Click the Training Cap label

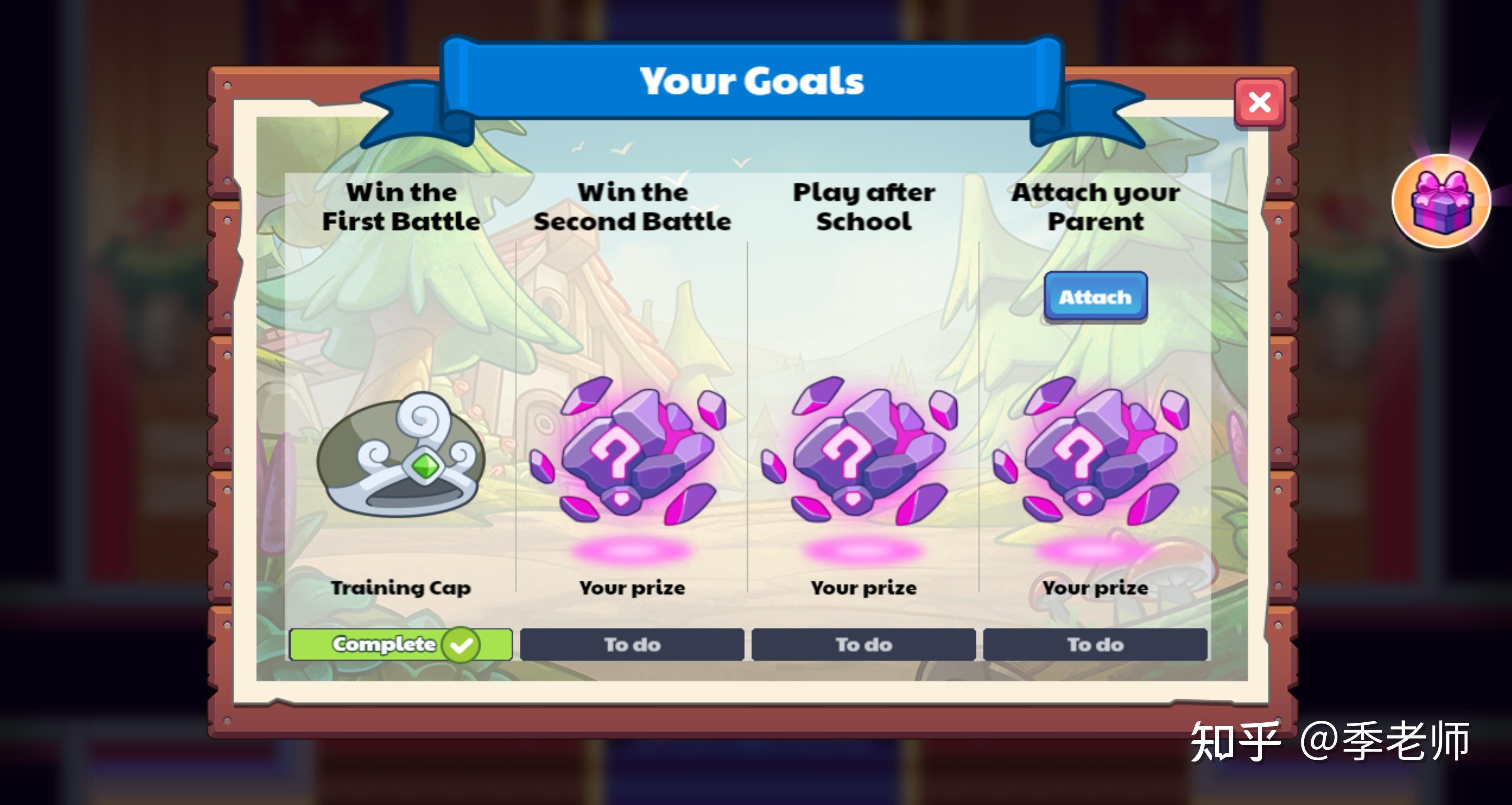(401, 588)
